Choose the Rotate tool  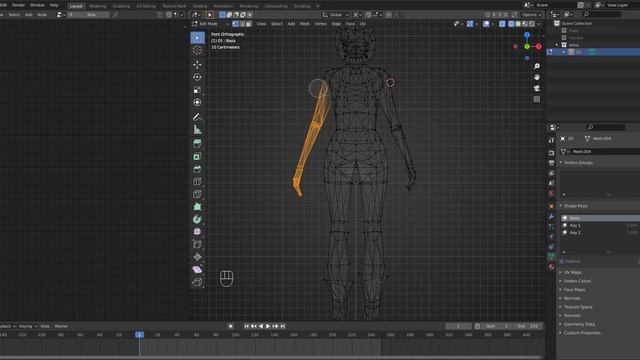(197, 77)
